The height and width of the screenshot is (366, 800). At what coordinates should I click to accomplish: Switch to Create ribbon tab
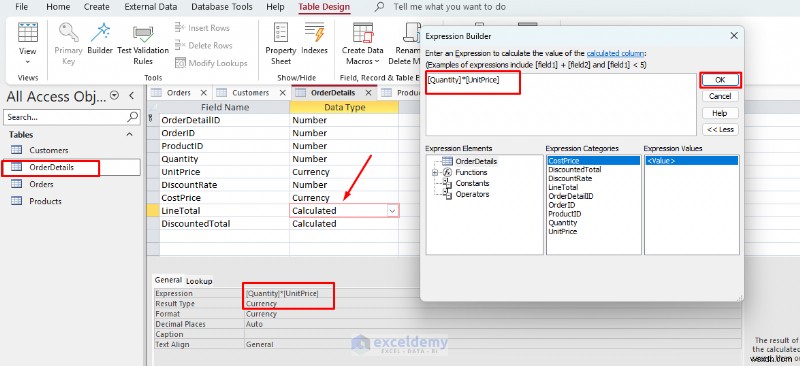(x=96, y=7)
